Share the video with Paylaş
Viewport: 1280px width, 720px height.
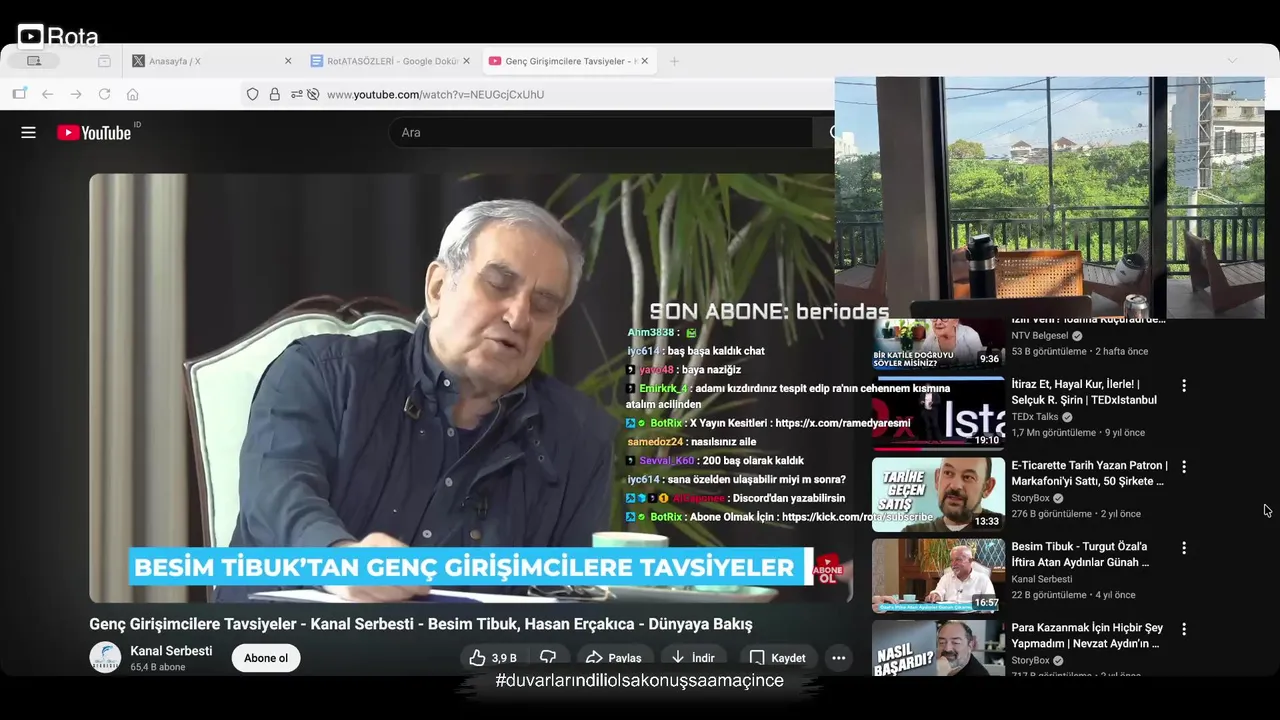click(x=614, y=658)
